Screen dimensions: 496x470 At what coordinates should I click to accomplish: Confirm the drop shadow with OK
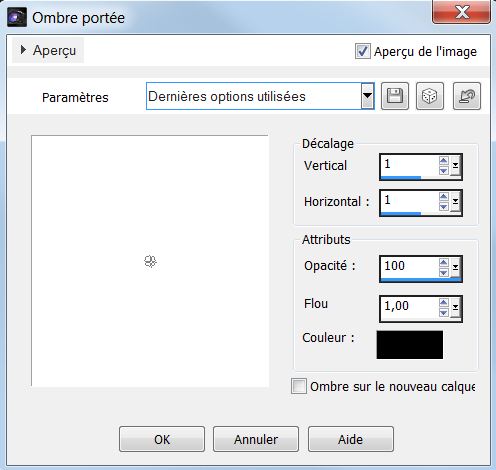point(162,439)
